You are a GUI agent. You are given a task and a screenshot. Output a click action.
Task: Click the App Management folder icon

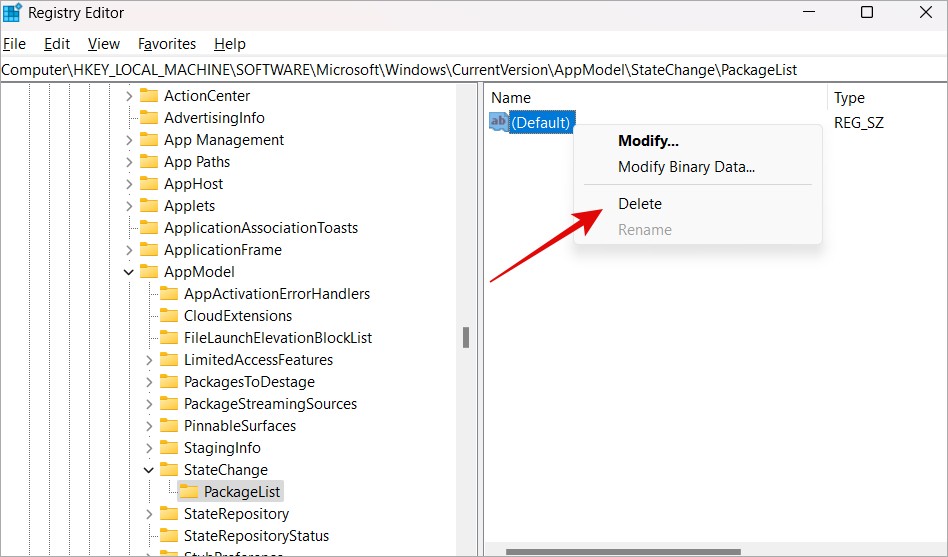pos(149,140)
